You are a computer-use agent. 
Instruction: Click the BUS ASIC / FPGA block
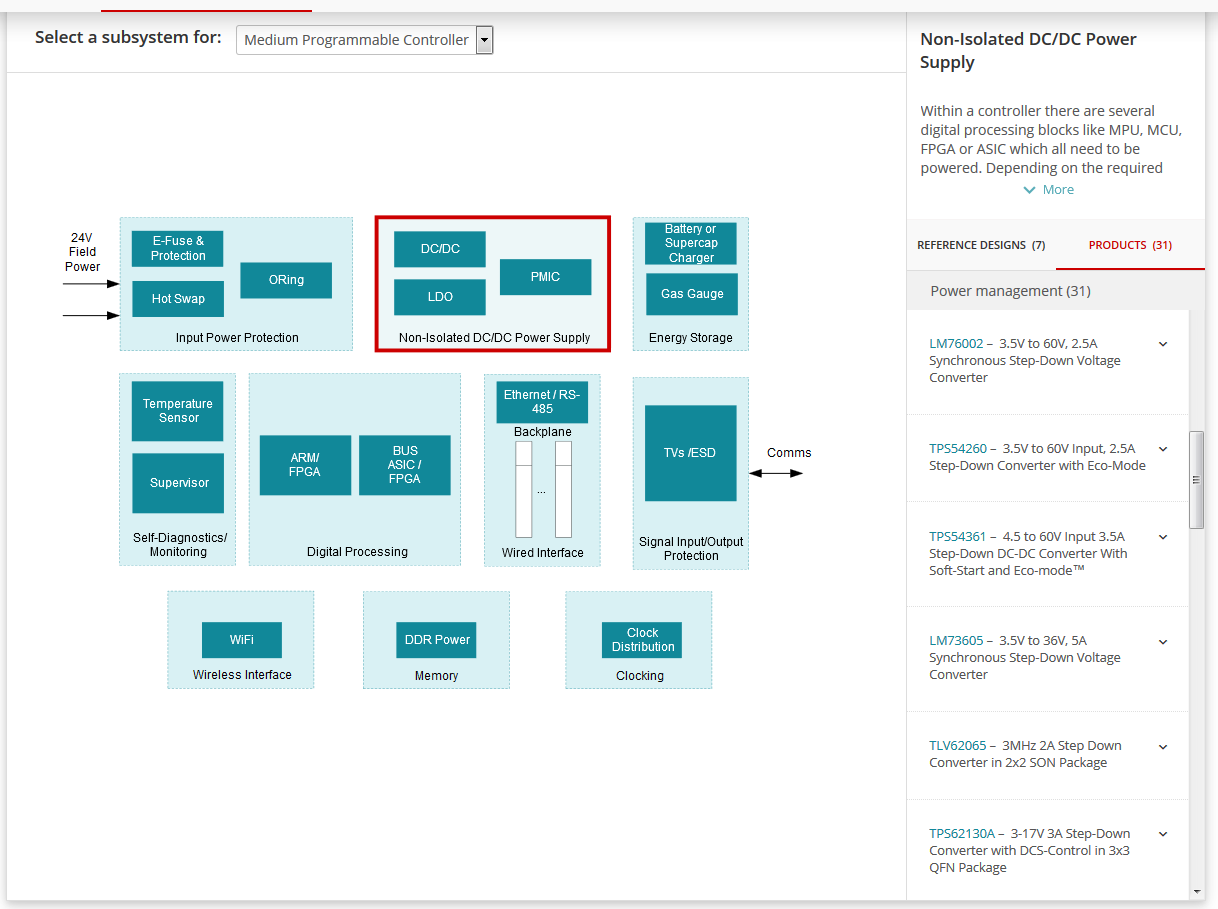(405, 465)
